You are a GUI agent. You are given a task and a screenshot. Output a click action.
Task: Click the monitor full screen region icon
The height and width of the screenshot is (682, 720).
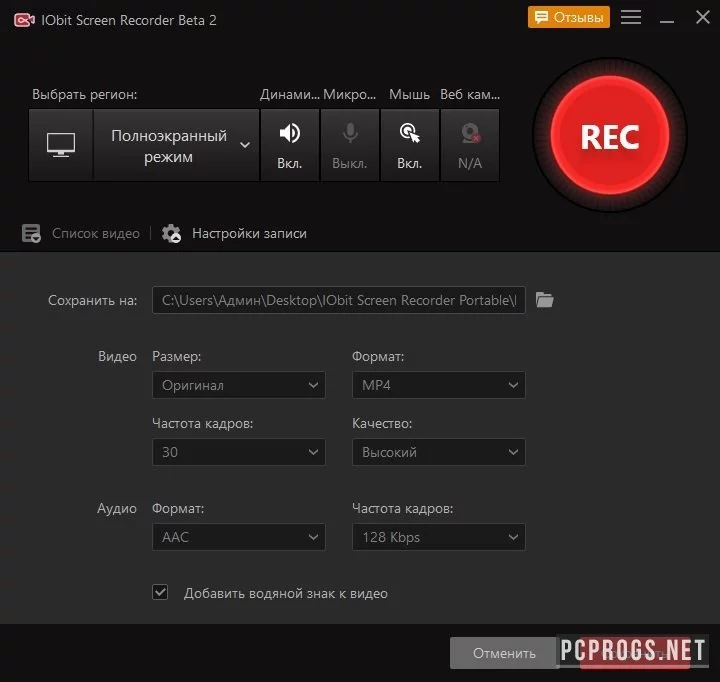61,145
